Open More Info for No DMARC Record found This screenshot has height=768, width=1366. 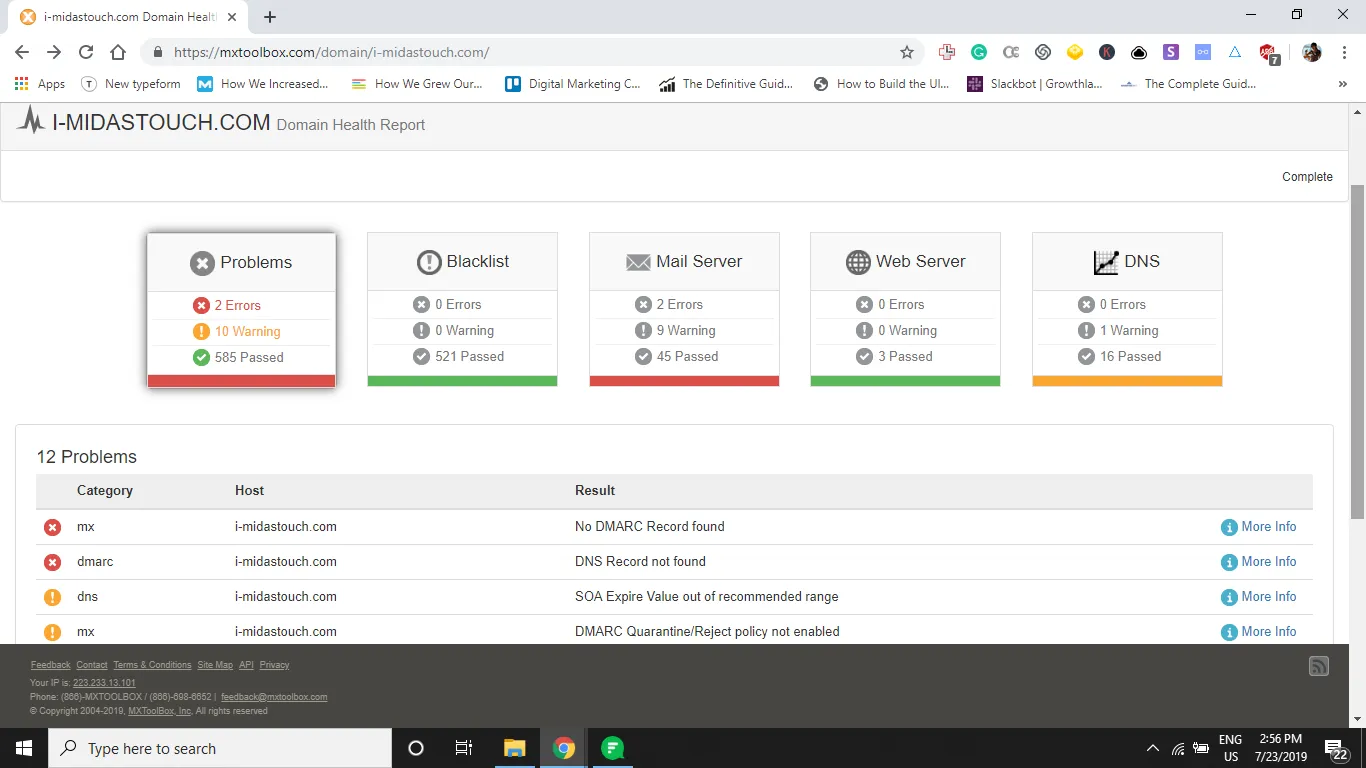click(1259, 526)
